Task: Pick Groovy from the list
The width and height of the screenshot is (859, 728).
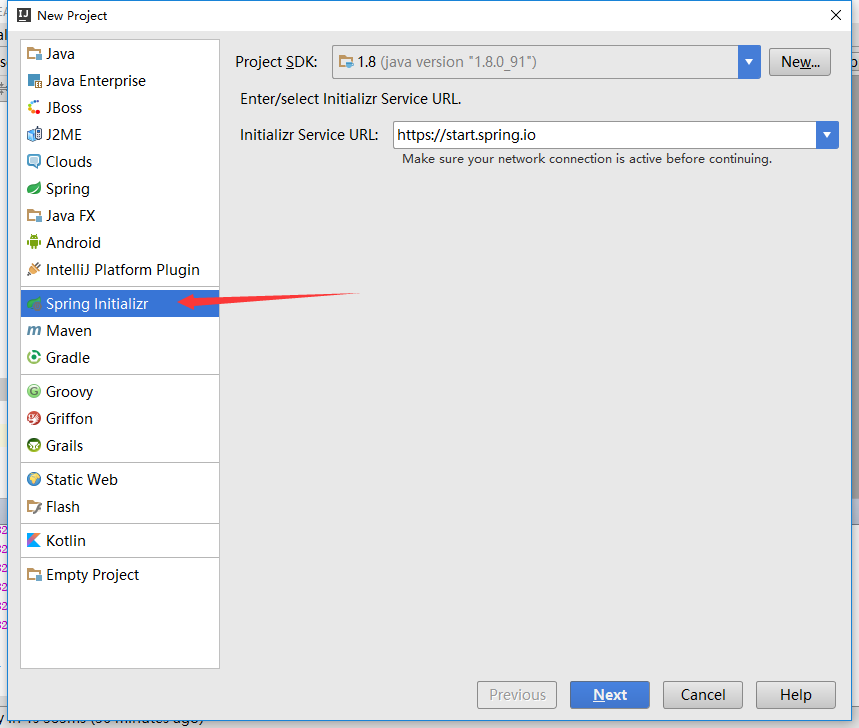Action: (119, 391)
